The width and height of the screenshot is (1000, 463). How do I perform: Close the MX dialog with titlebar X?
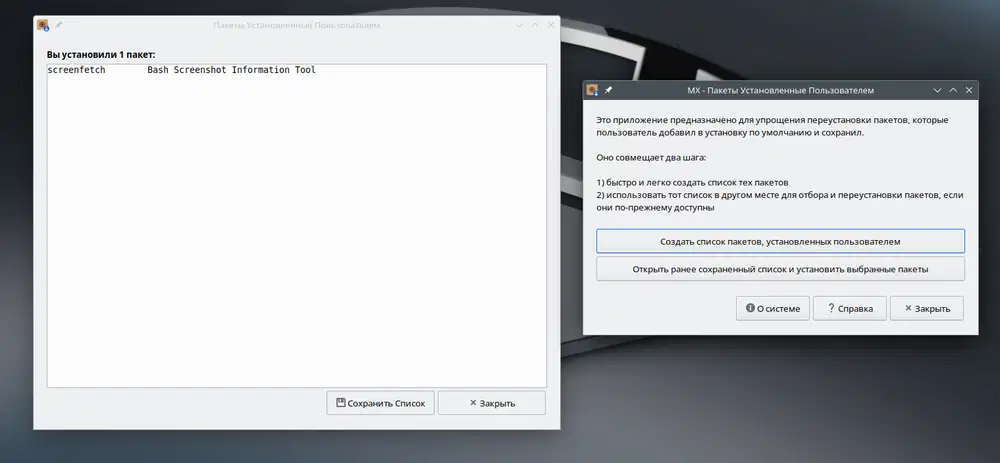(x=969, y=91)
